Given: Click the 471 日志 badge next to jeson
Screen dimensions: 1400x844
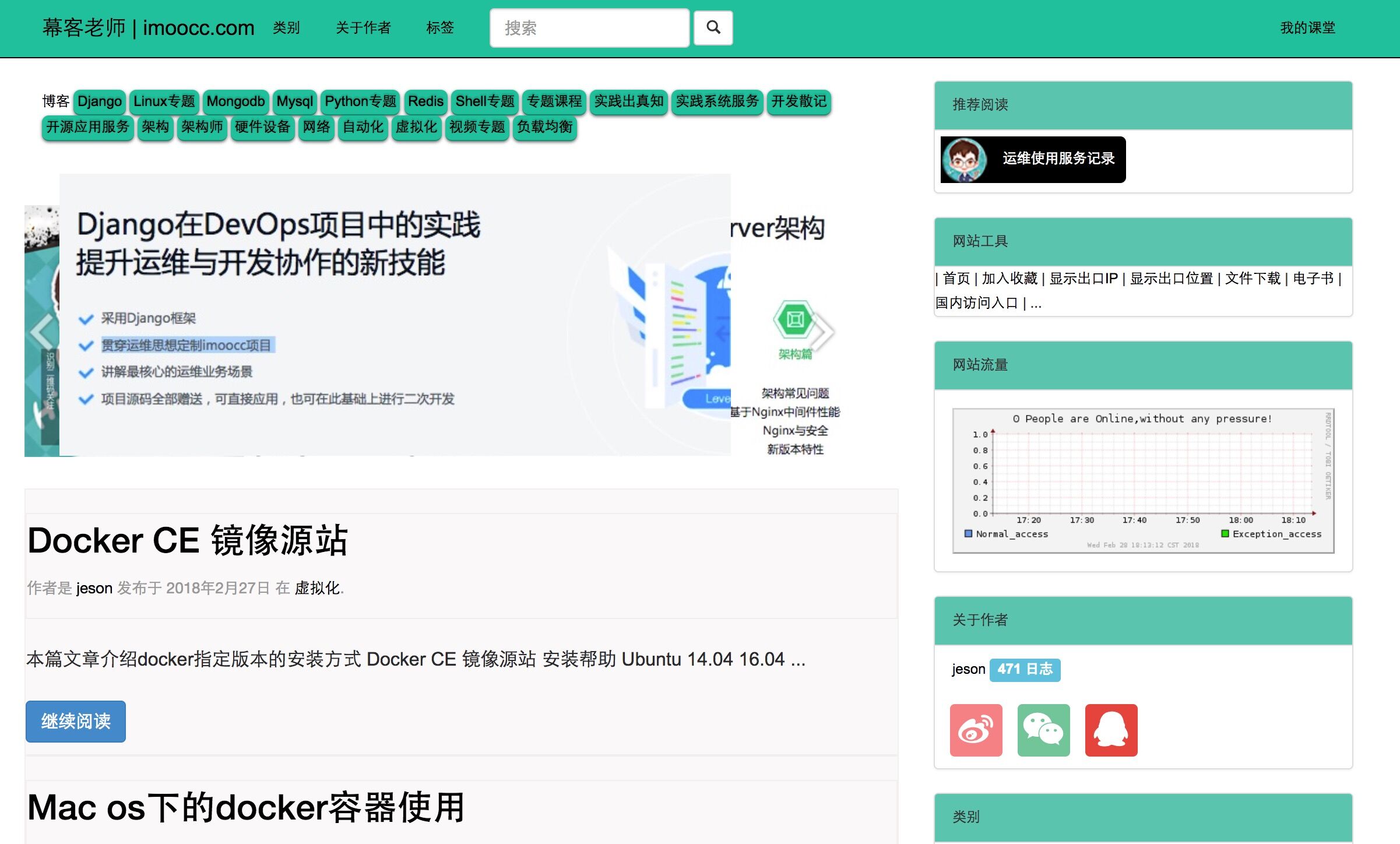Looking at the screenshot, I should pyautogui.click(x=1024, y=669).
